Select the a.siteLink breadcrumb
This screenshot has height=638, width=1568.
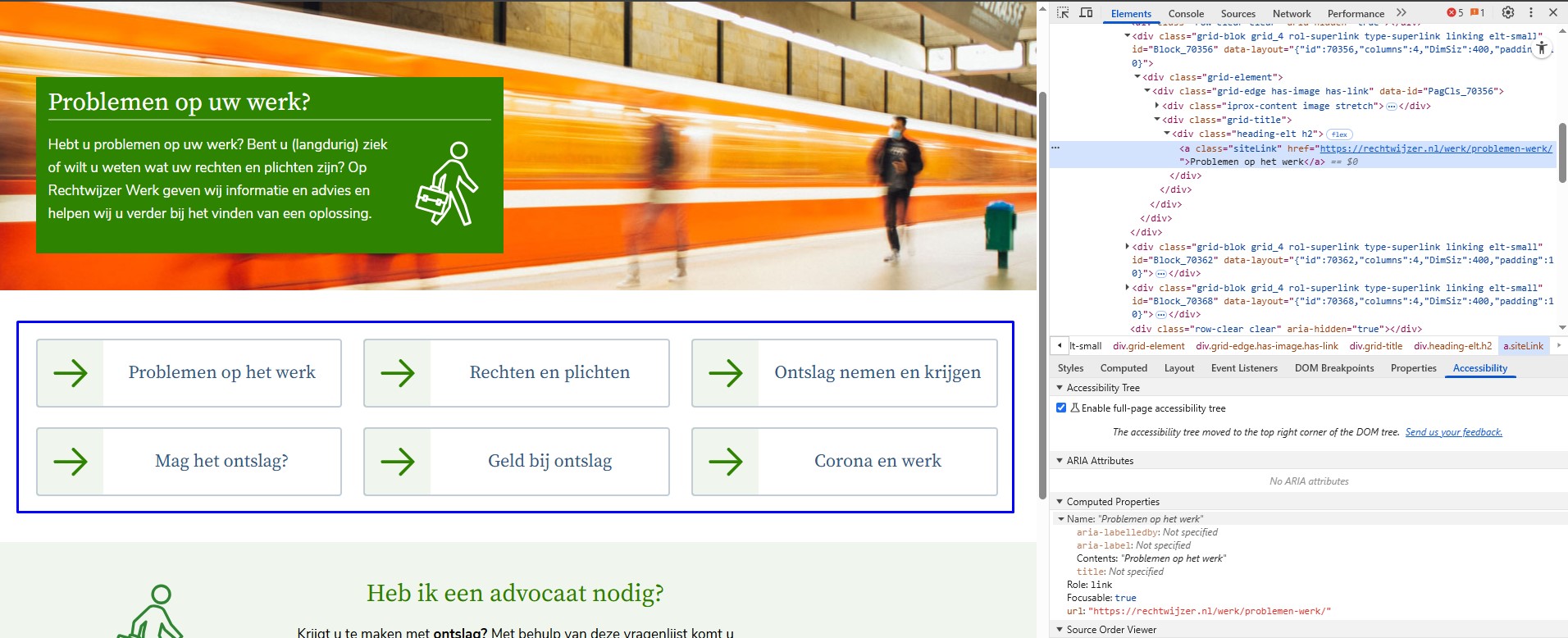[1523, 346]
